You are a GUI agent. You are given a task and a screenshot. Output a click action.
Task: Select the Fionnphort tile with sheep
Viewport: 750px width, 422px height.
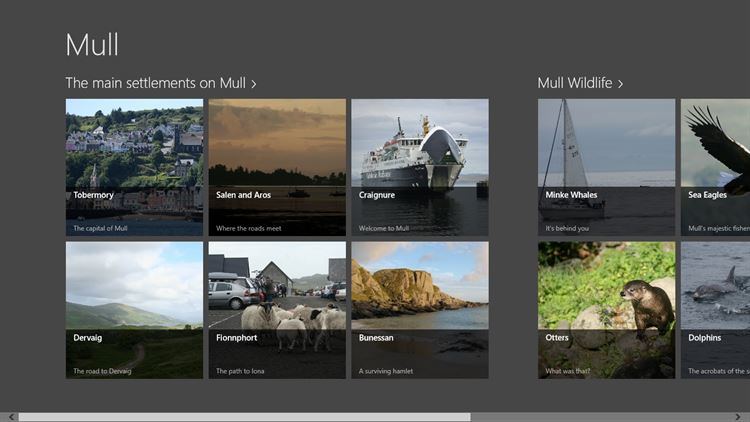(x=277, y=310)
